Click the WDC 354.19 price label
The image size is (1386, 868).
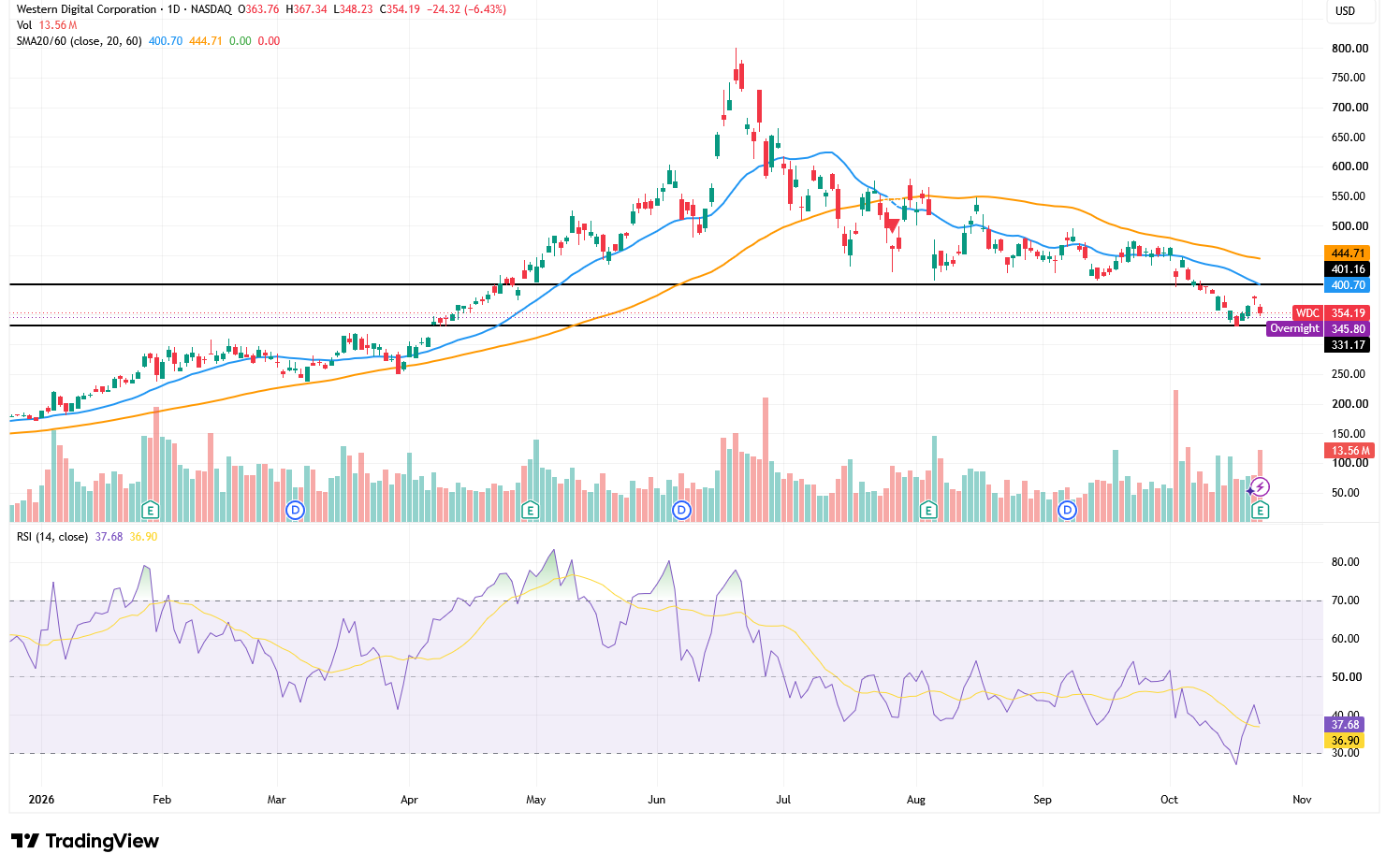tap(1332, 313)
